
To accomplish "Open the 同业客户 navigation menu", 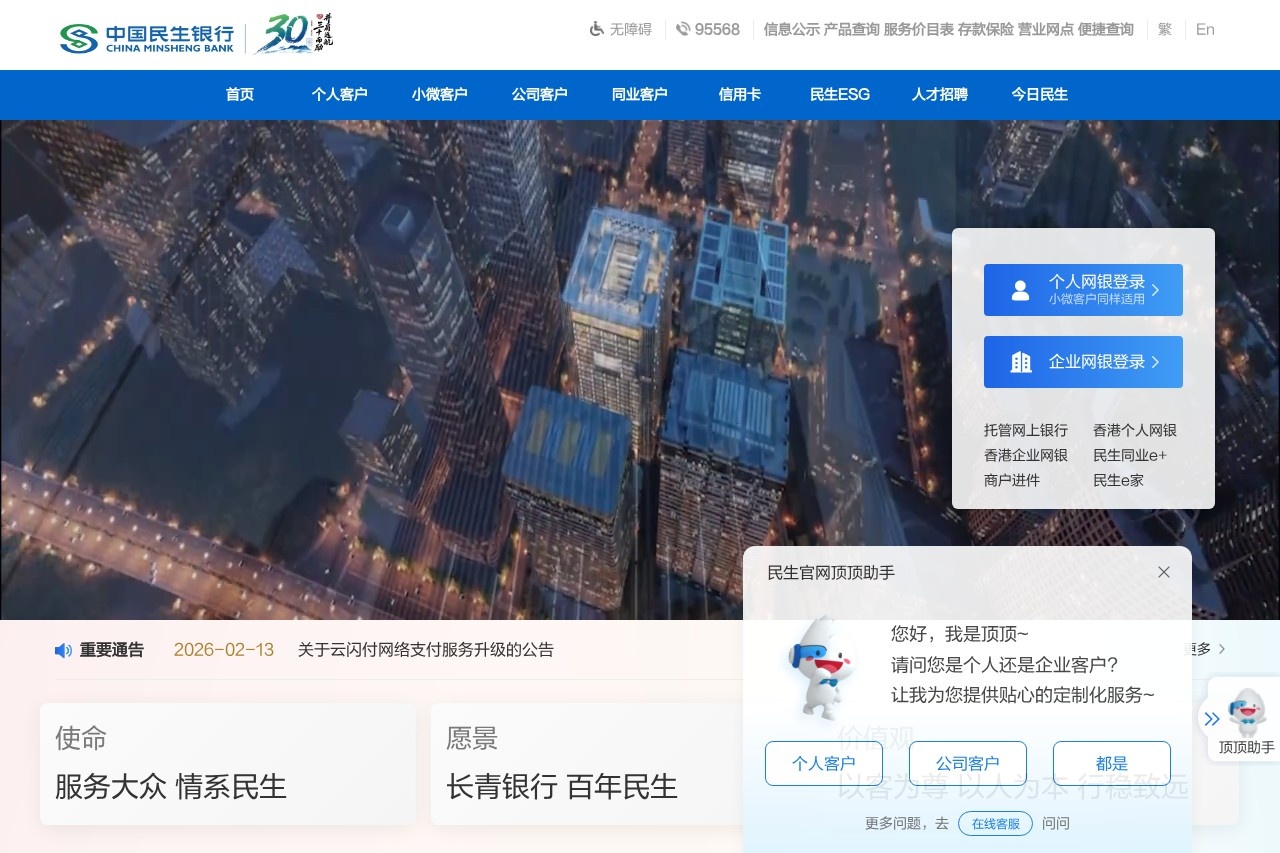I will tap(640, 94).
